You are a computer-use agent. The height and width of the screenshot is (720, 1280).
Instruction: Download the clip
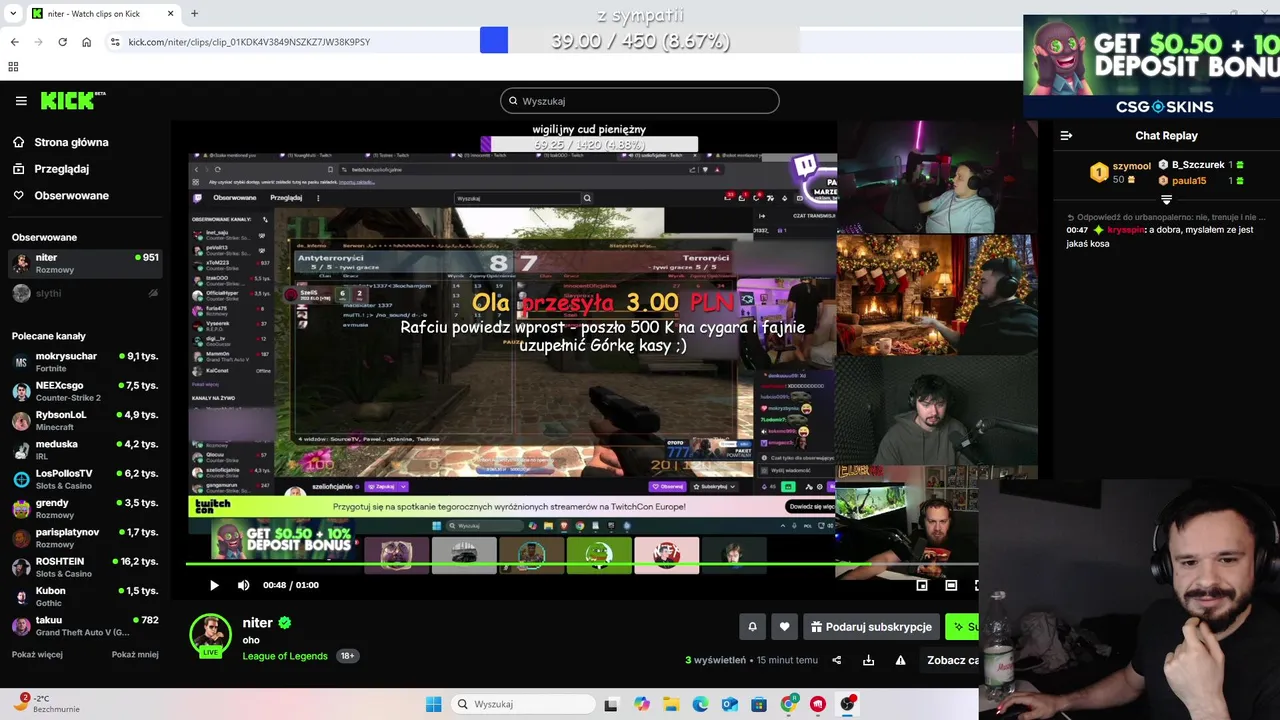[868, 660]
